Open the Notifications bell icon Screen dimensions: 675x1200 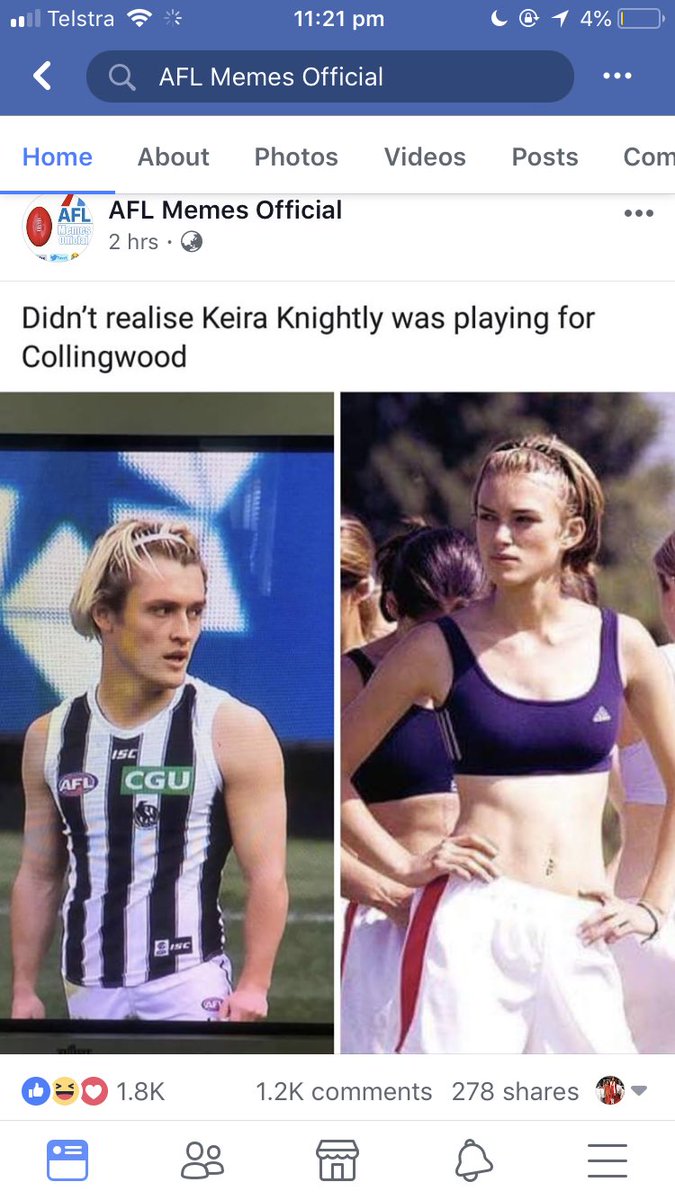(474, 1161)
